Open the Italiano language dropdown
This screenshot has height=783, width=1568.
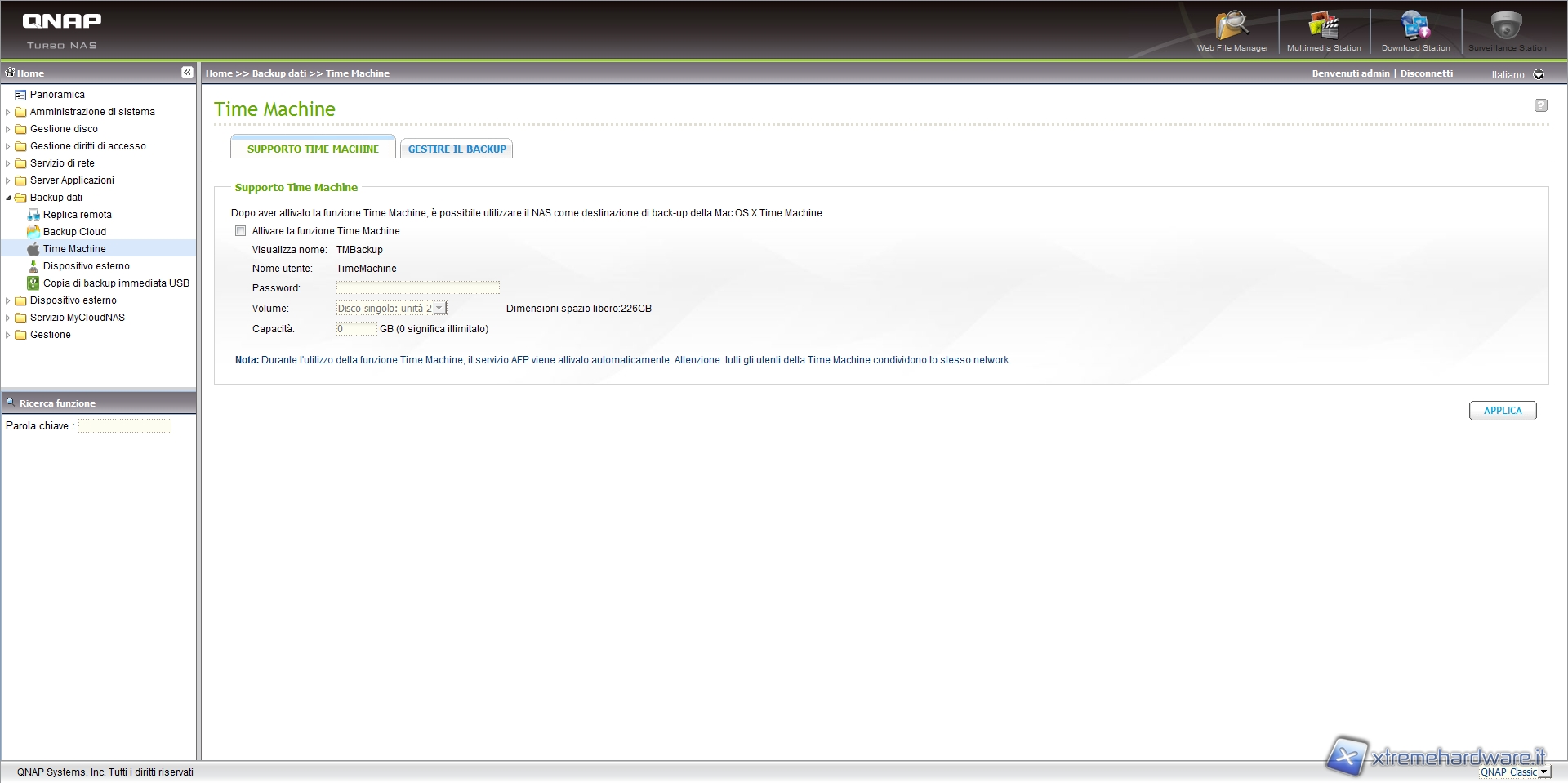(x=1539, y=74)
